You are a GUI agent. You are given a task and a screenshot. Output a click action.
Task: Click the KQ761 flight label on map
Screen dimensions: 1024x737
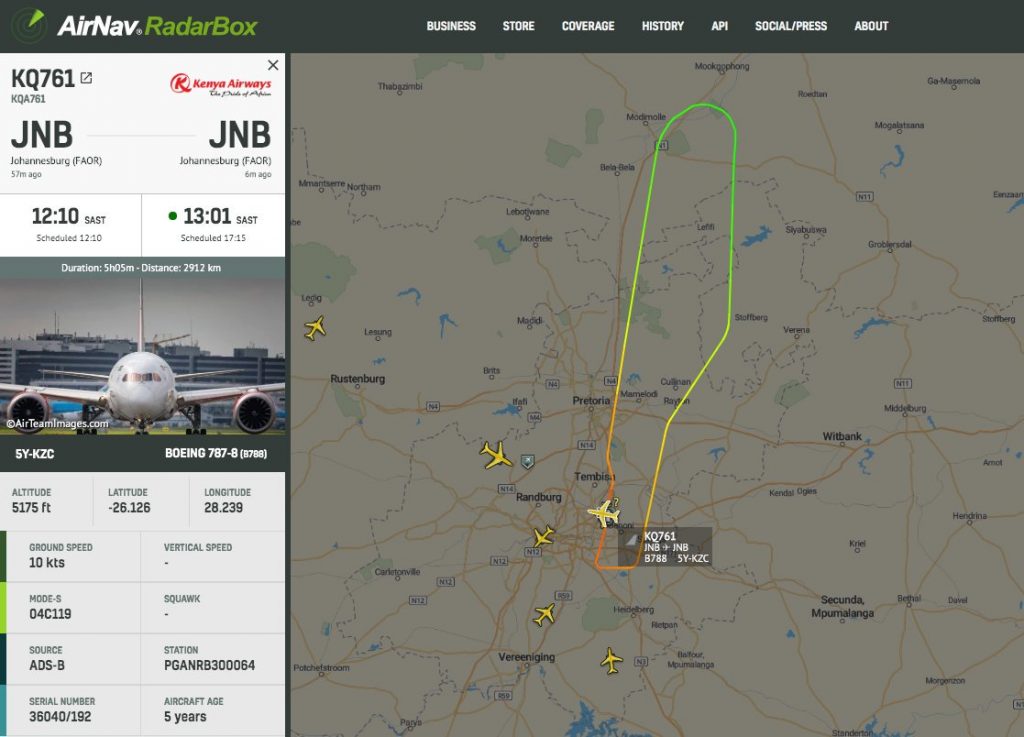coord(665,546)
